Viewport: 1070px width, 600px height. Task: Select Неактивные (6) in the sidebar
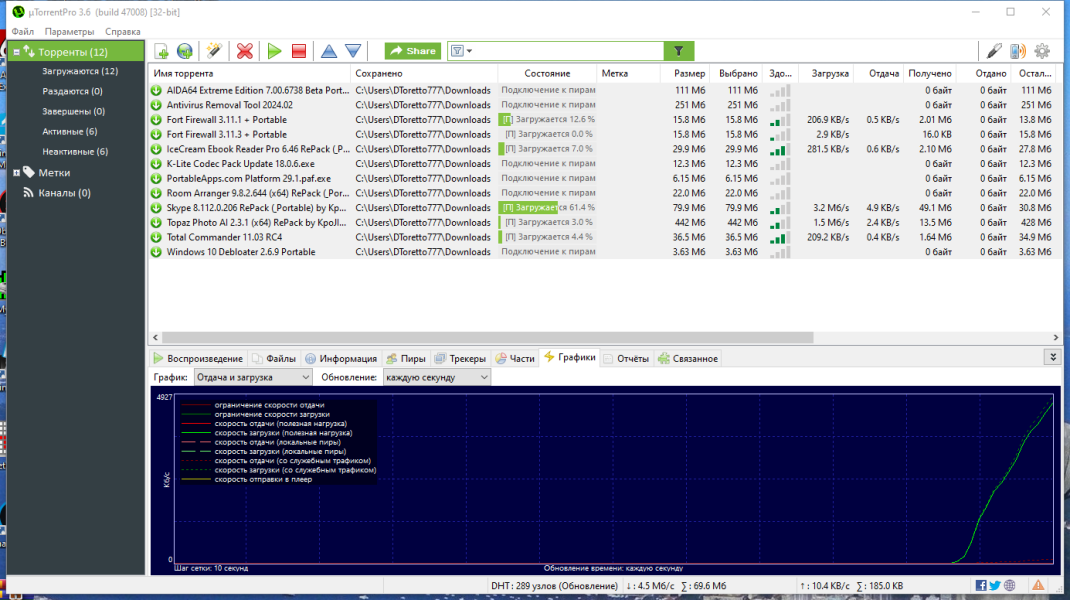(75, 152)
